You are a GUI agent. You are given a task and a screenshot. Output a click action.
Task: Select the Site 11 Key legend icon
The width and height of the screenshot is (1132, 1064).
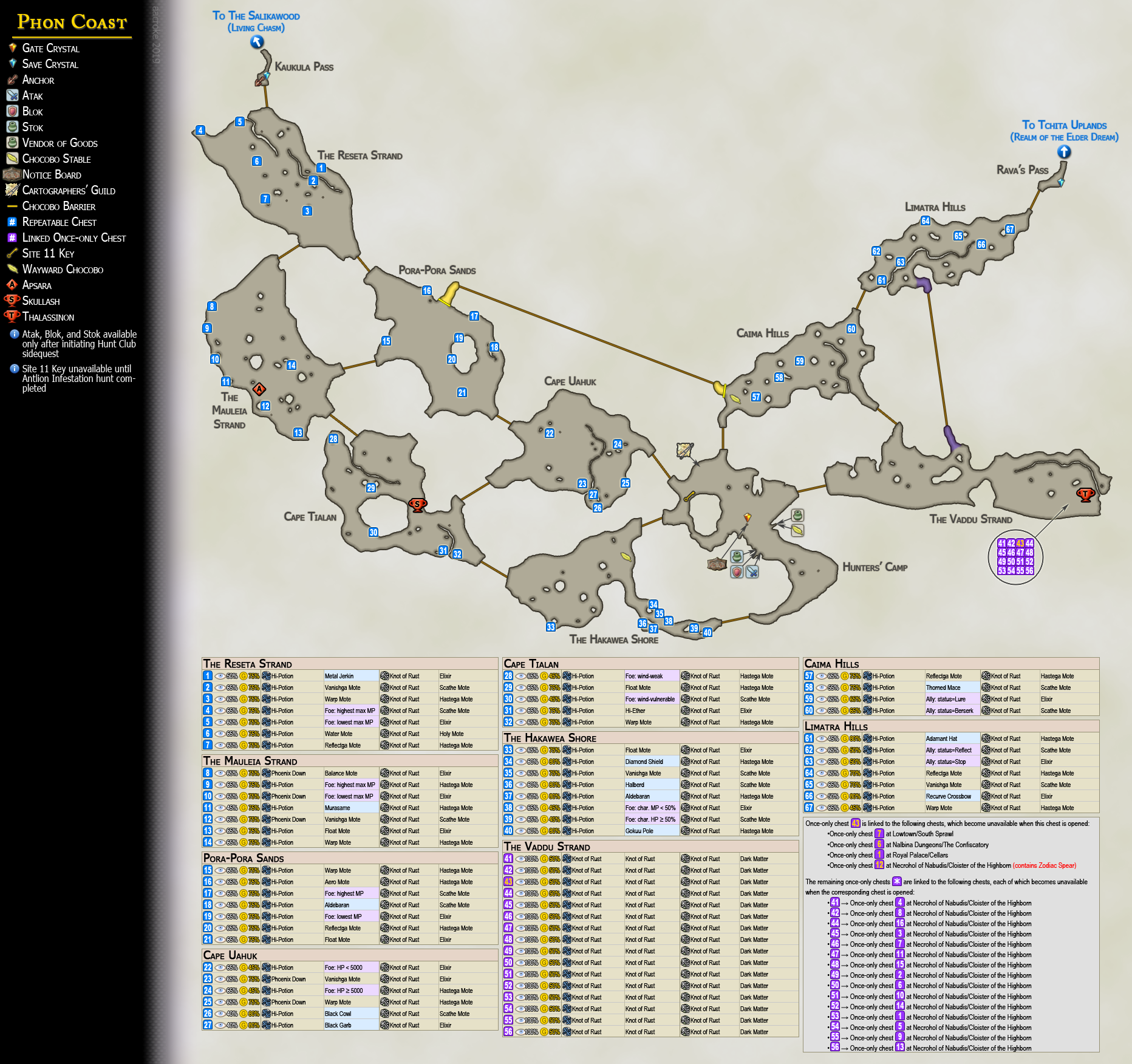coord(12,253)
